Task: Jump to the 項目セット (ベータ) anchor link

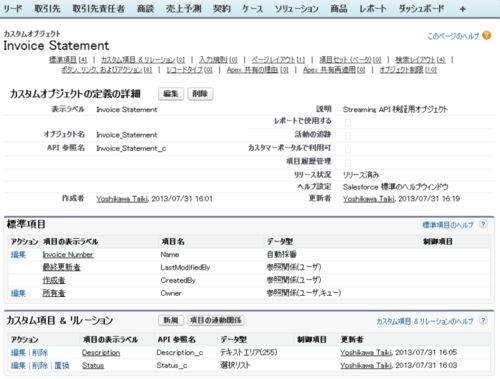Action: coord(350,60)
